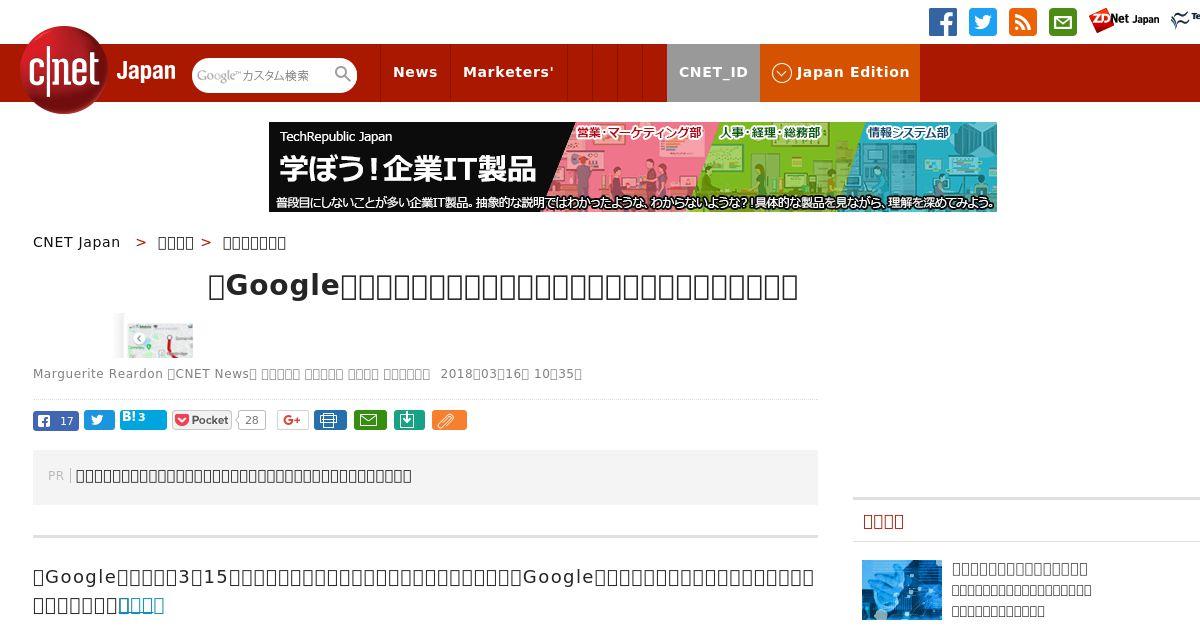
Task: Open the Facebook icon in top bar
Action: coord(943,22)
